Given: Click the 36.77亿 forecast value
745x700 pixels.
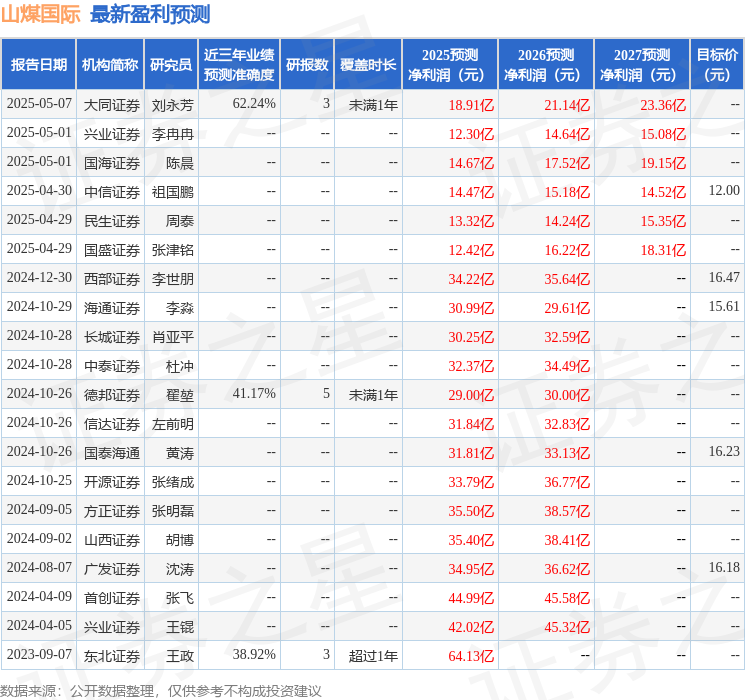Looking at the screenshot, I should (x=567, y=482).
